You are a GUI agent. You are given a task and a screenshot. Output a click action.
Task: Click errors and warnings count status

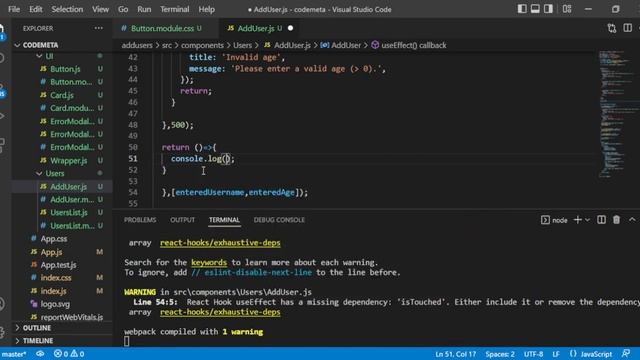point(69,354)
